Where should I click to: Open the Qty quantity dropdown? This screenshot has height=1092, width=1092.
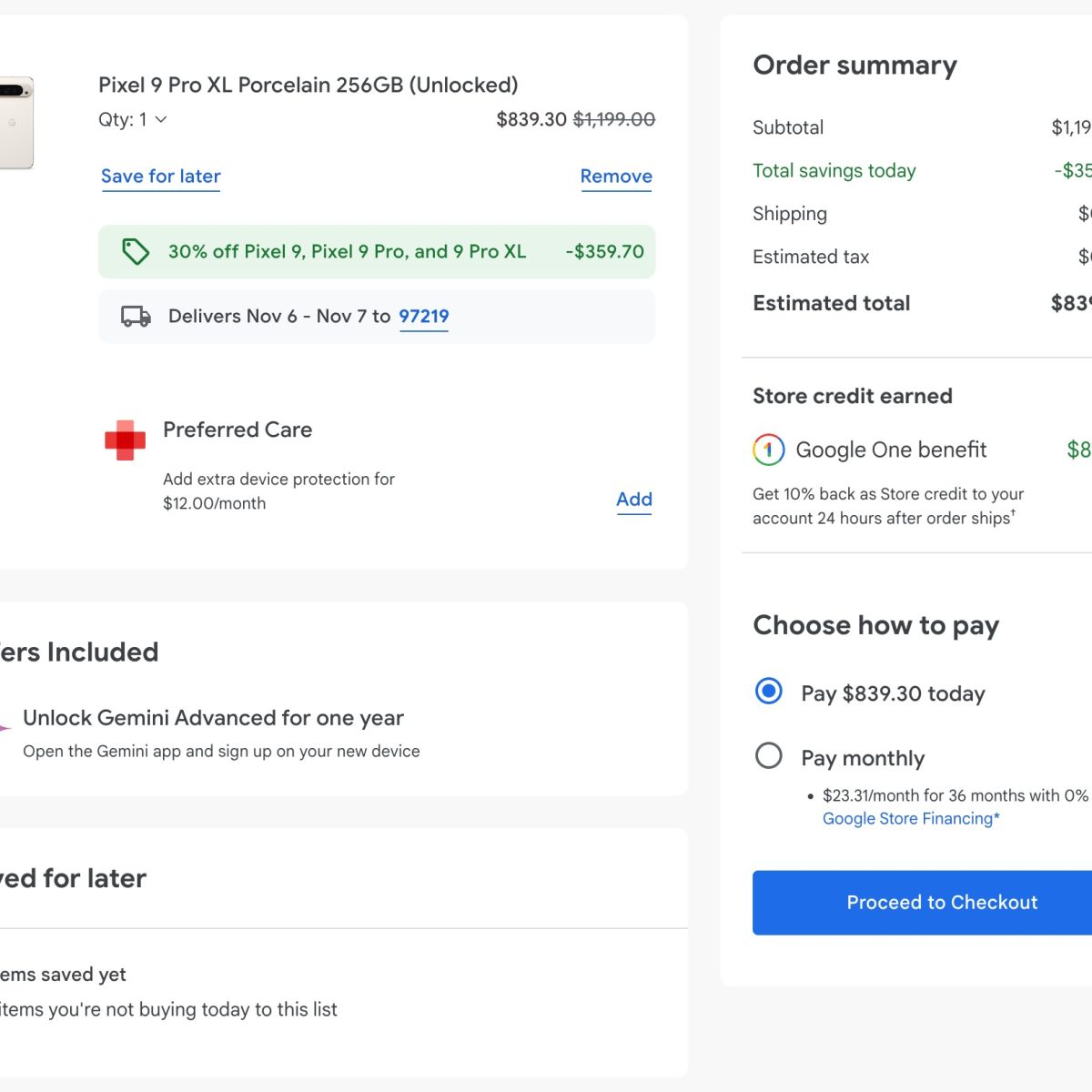134,119
